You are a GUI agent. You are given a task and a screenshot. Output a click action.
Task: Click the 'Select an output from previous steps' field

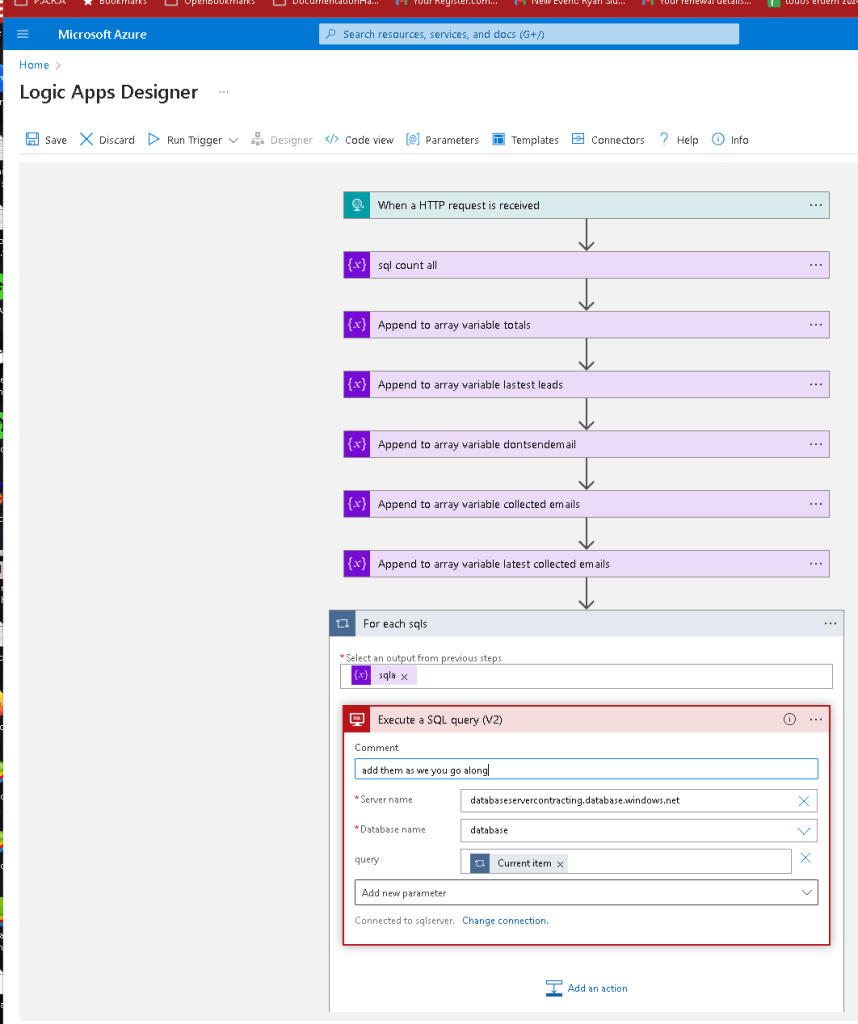pyautogui.click(x=586, y=676)
